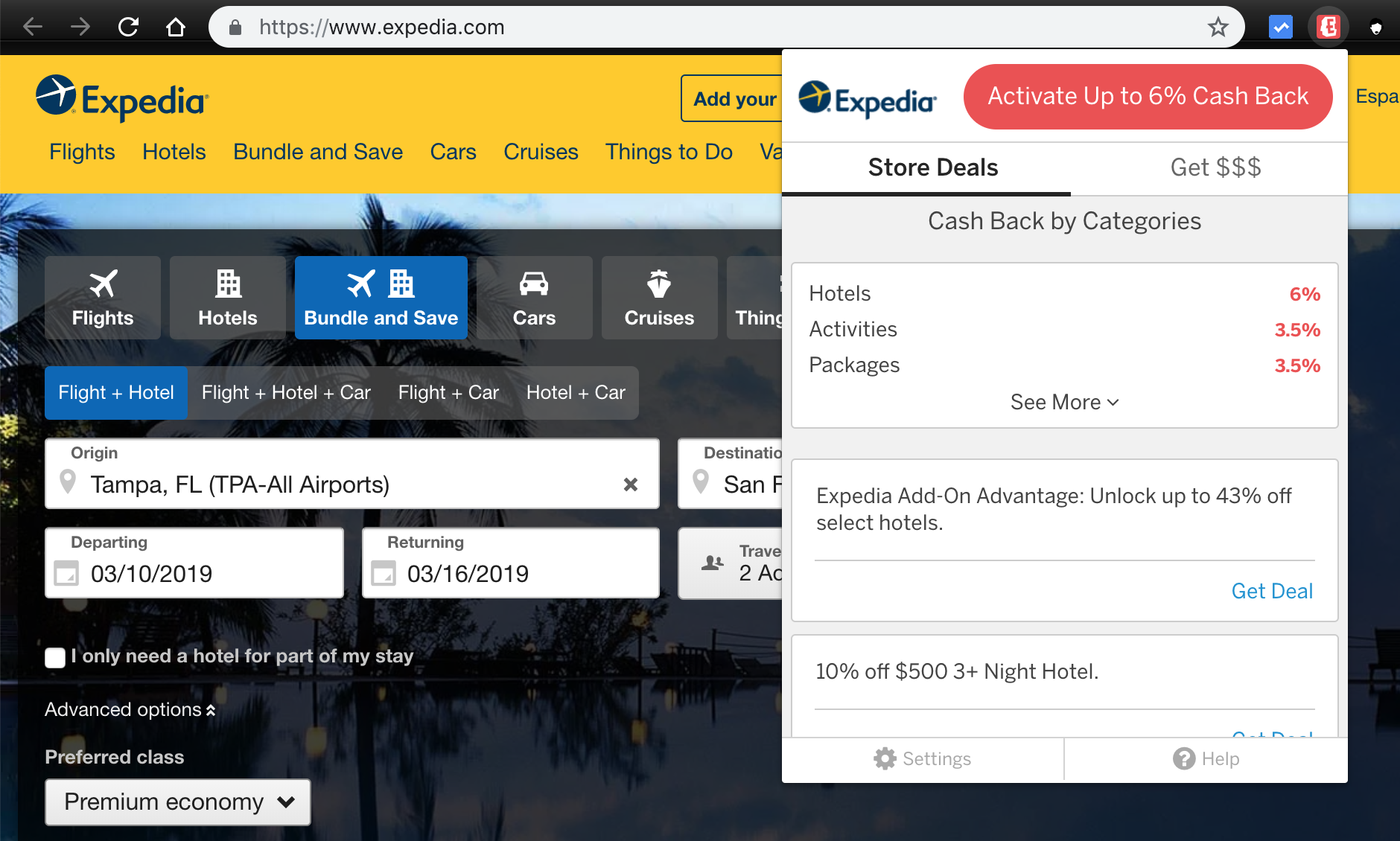Choose Hotel + Car option
Screen dimensions: 1400x841
(x=576, y=392)
